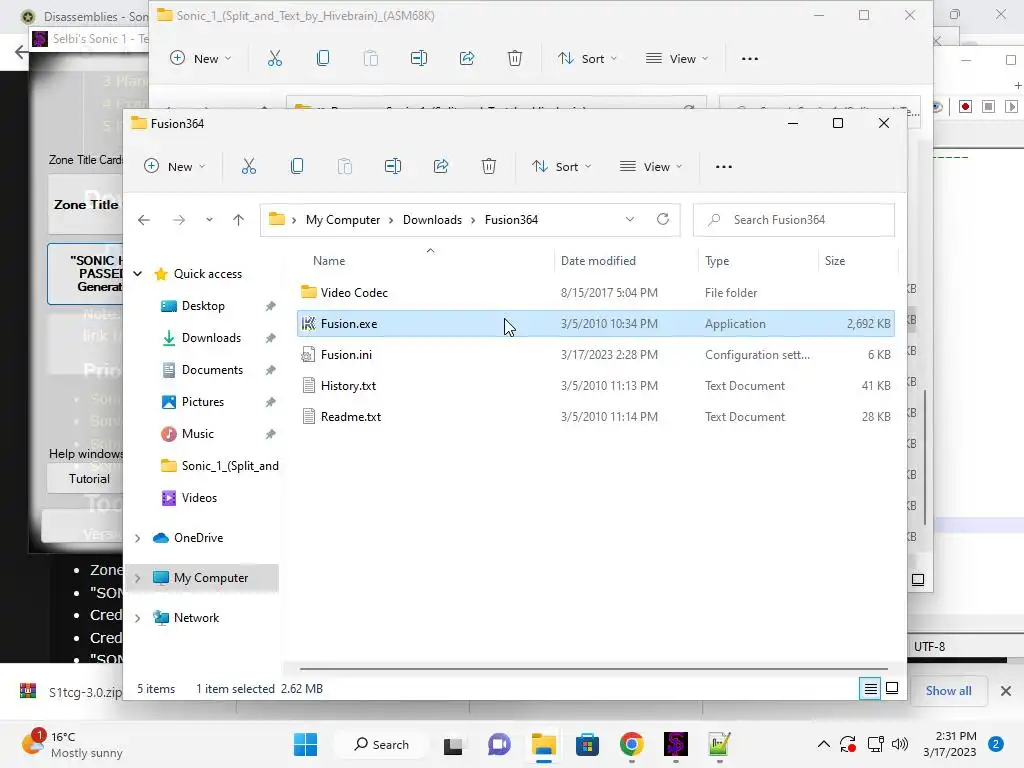Open Chat app on taskbar
Image resolution: width=1024 pixels, height=768 pixels.
[x=500, y=744]
